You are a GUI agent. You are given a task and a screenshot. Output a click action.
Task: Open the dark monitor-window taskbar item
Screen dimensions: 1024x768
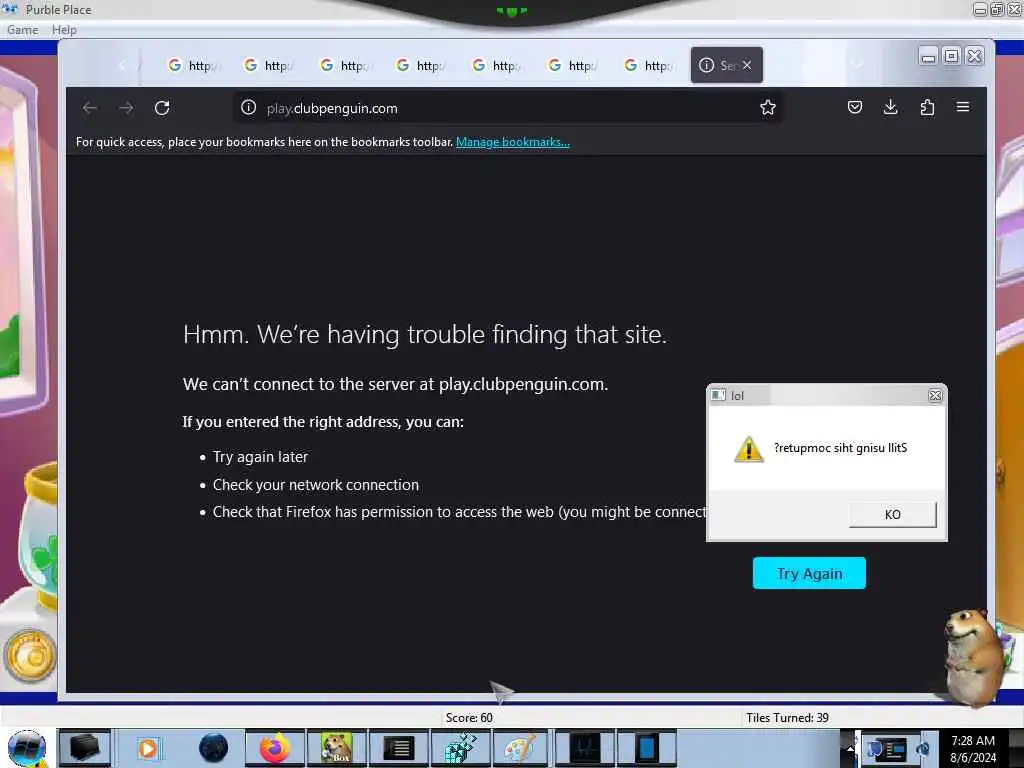tap(584, 748)
